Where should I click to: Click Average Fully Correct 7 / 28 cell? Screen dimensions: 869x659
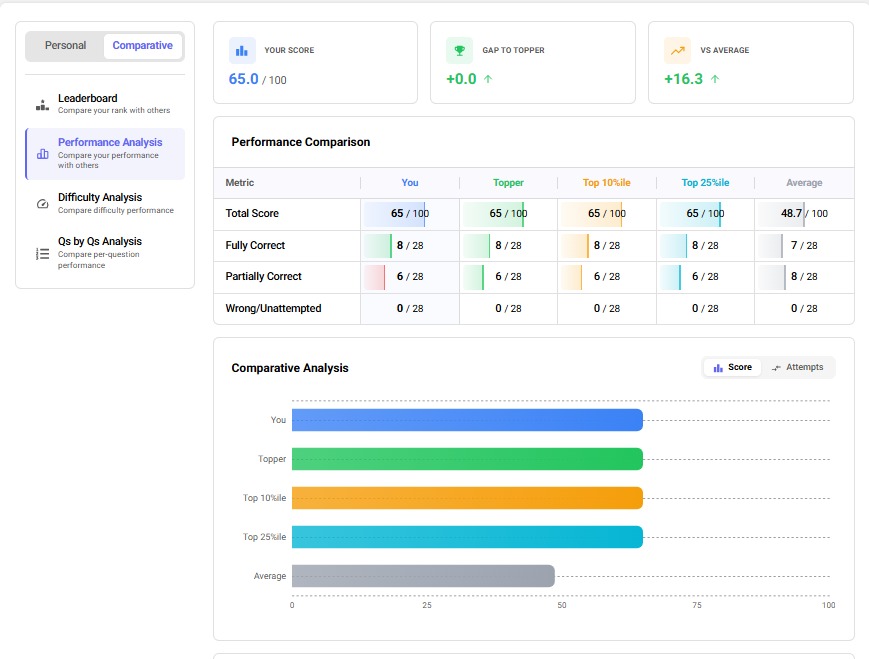click(804, 246)
